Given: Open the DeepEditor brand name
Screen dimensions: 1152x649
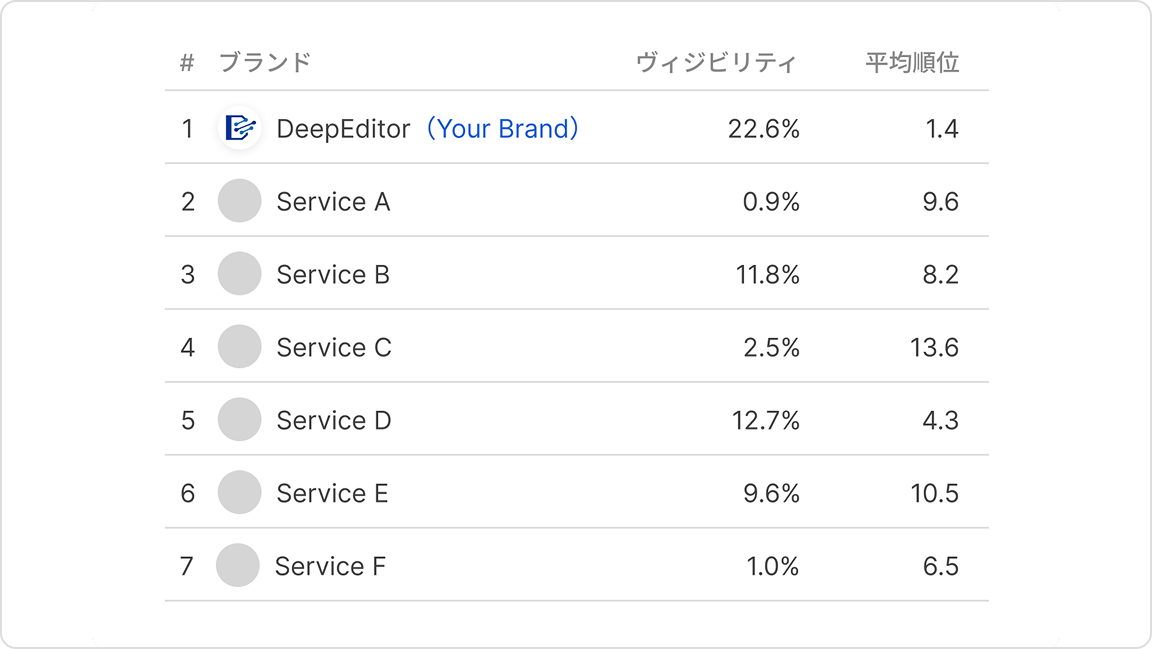Looking at the screenshot, I should coord(343,129).
